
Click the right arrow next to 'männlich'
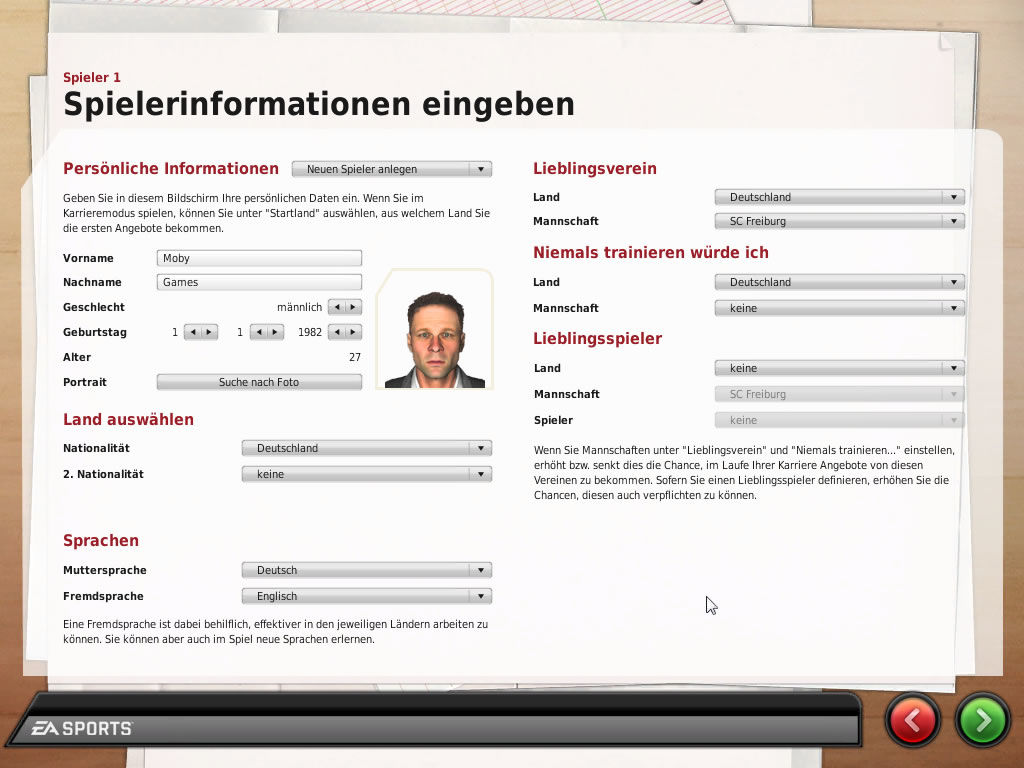pyautogui.click(x=351, y=307)
